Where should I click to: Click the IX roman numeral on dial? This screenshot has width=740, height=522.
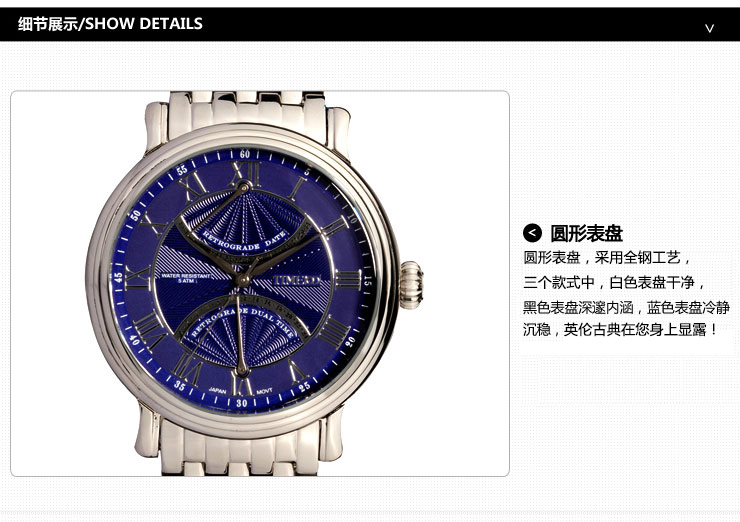137,278
